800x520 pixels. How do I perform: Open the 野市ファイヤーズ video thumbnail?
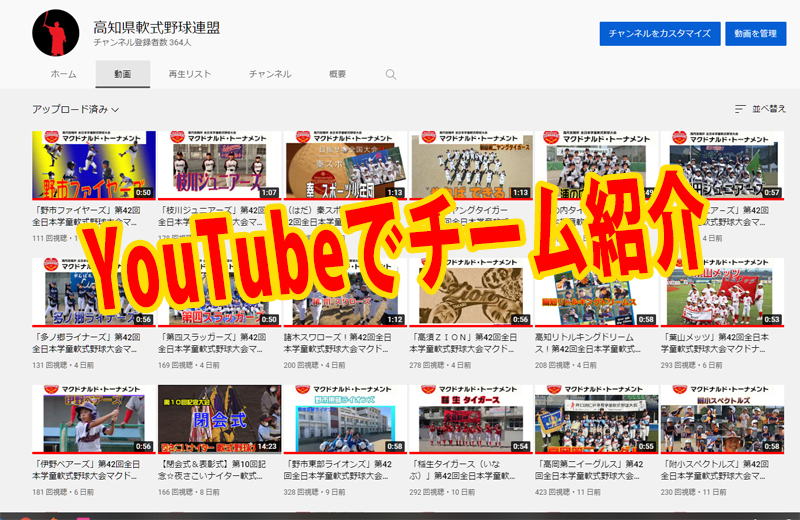[94, 165]
